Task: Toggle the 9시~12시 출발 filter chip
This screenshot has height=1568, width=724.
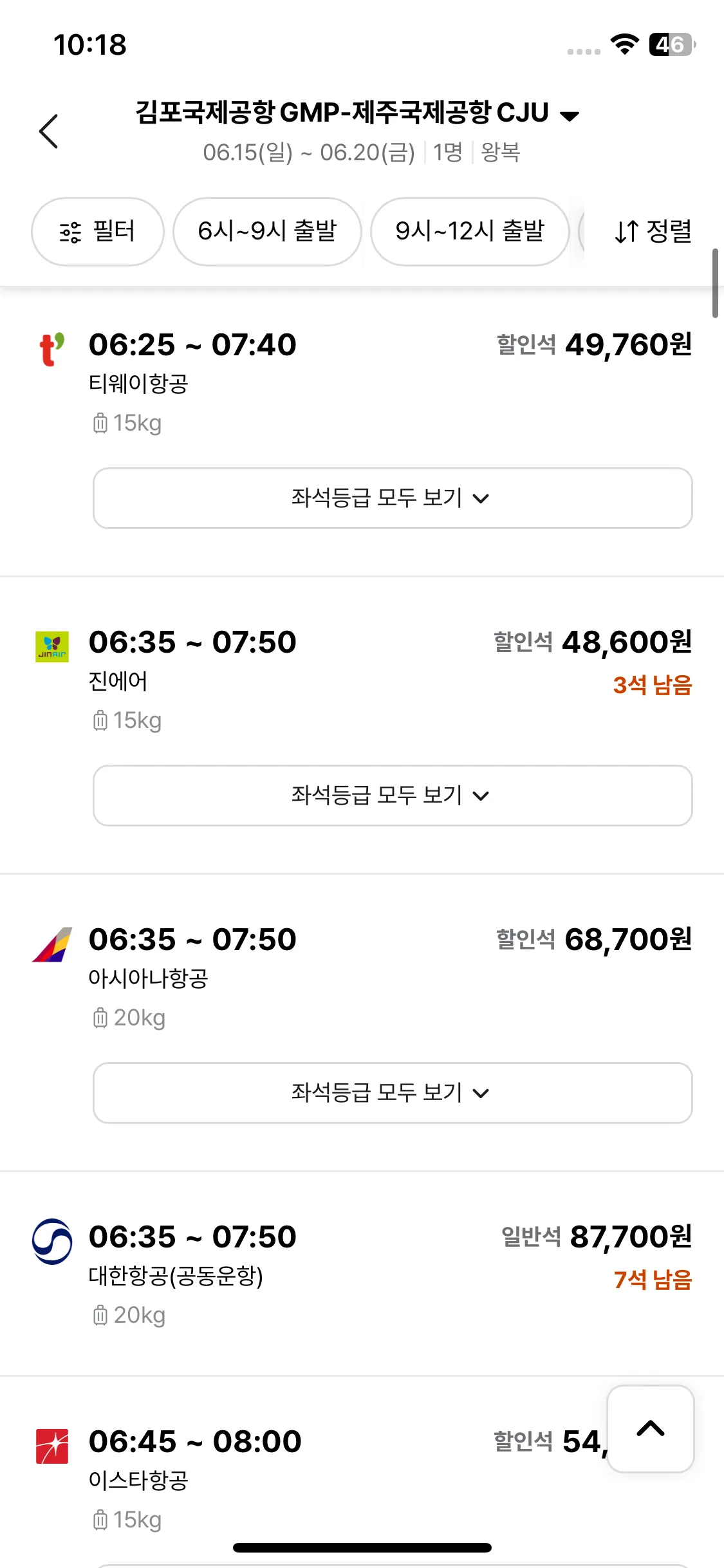Action: pos(470,232)
